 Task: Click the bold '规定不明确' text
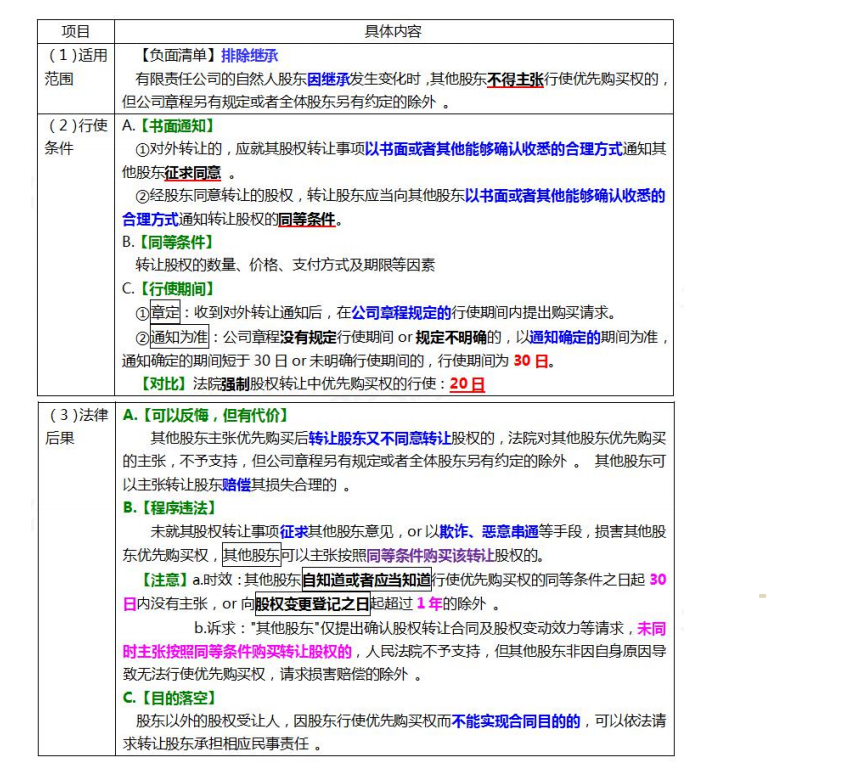point(451,337)
